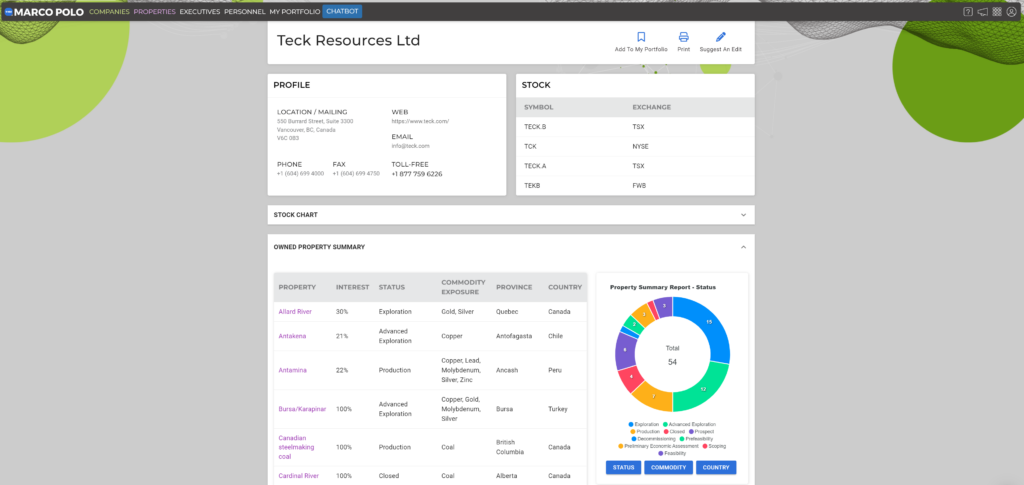Show the chart by Status

pos(624,467)
